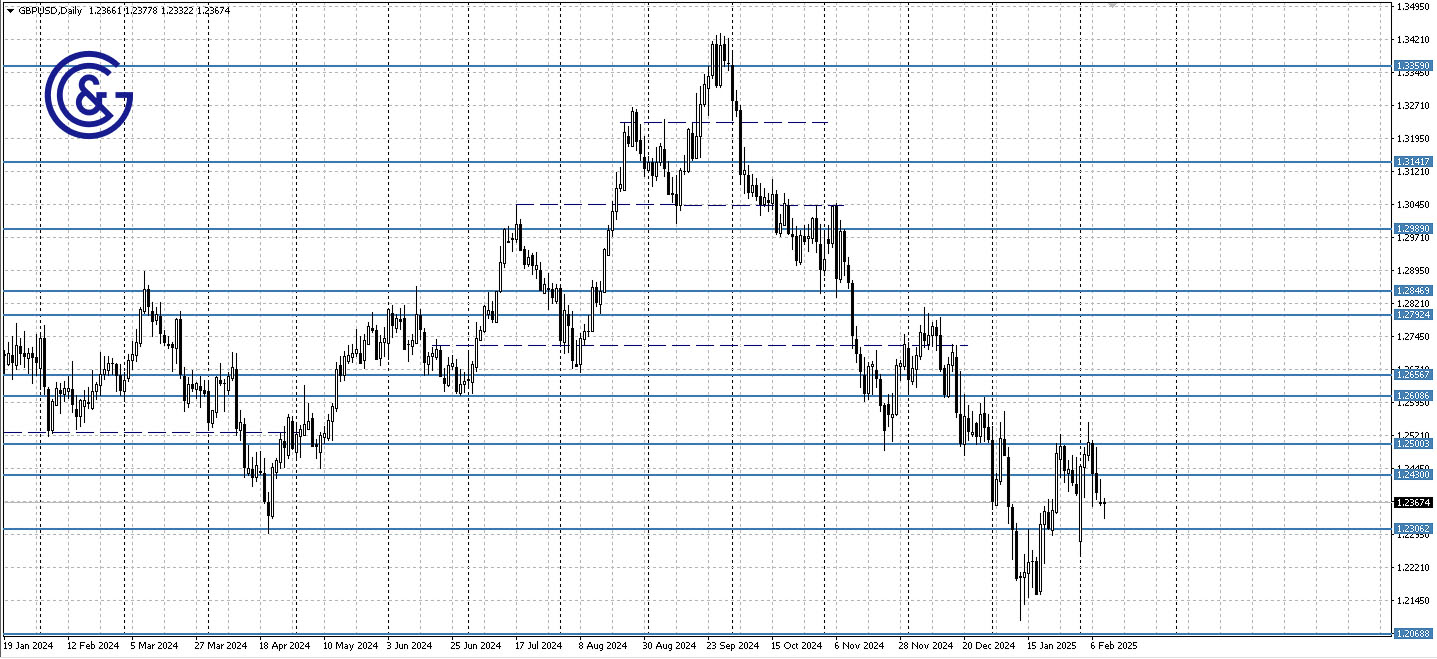Click the 1.28469 support price tag
The image size is (1437, 659).
1413,290
